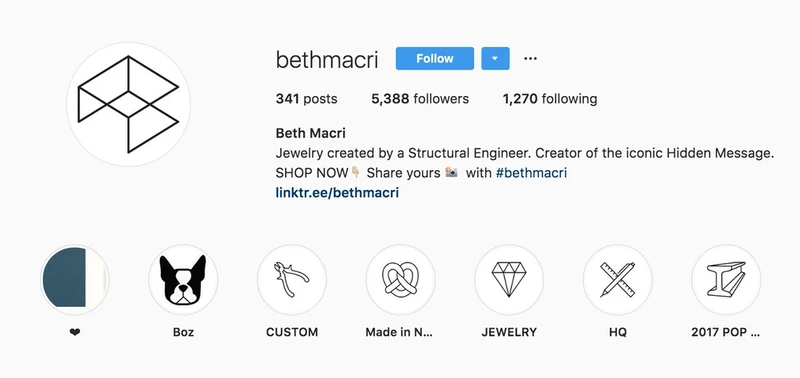This screenshot has height=378, width=800.
Task: Open the Boz dog highlight icon
Action: click(x=183, y=280)
